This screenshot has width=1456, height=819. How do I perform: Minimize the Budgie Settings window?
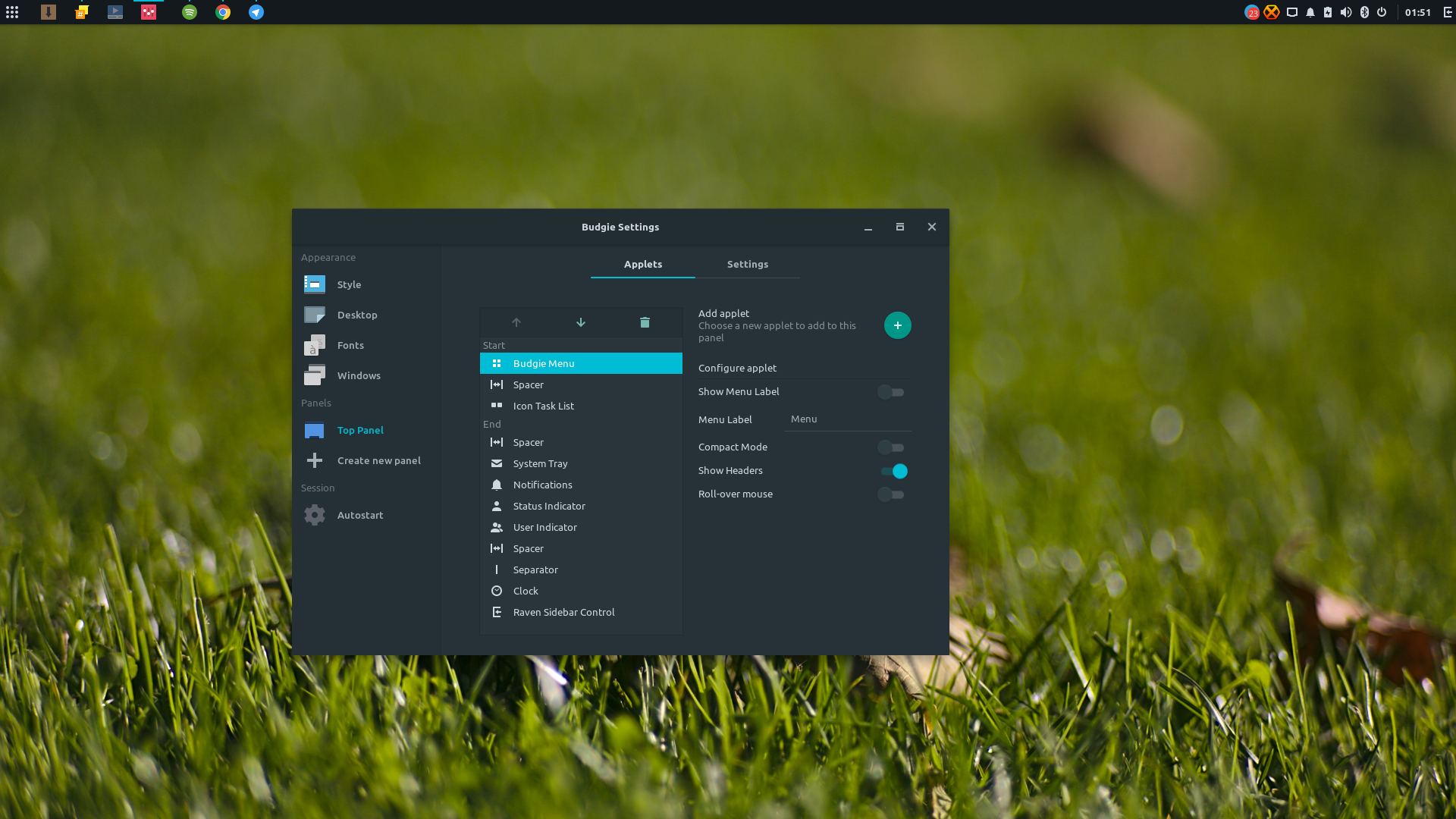868,227
